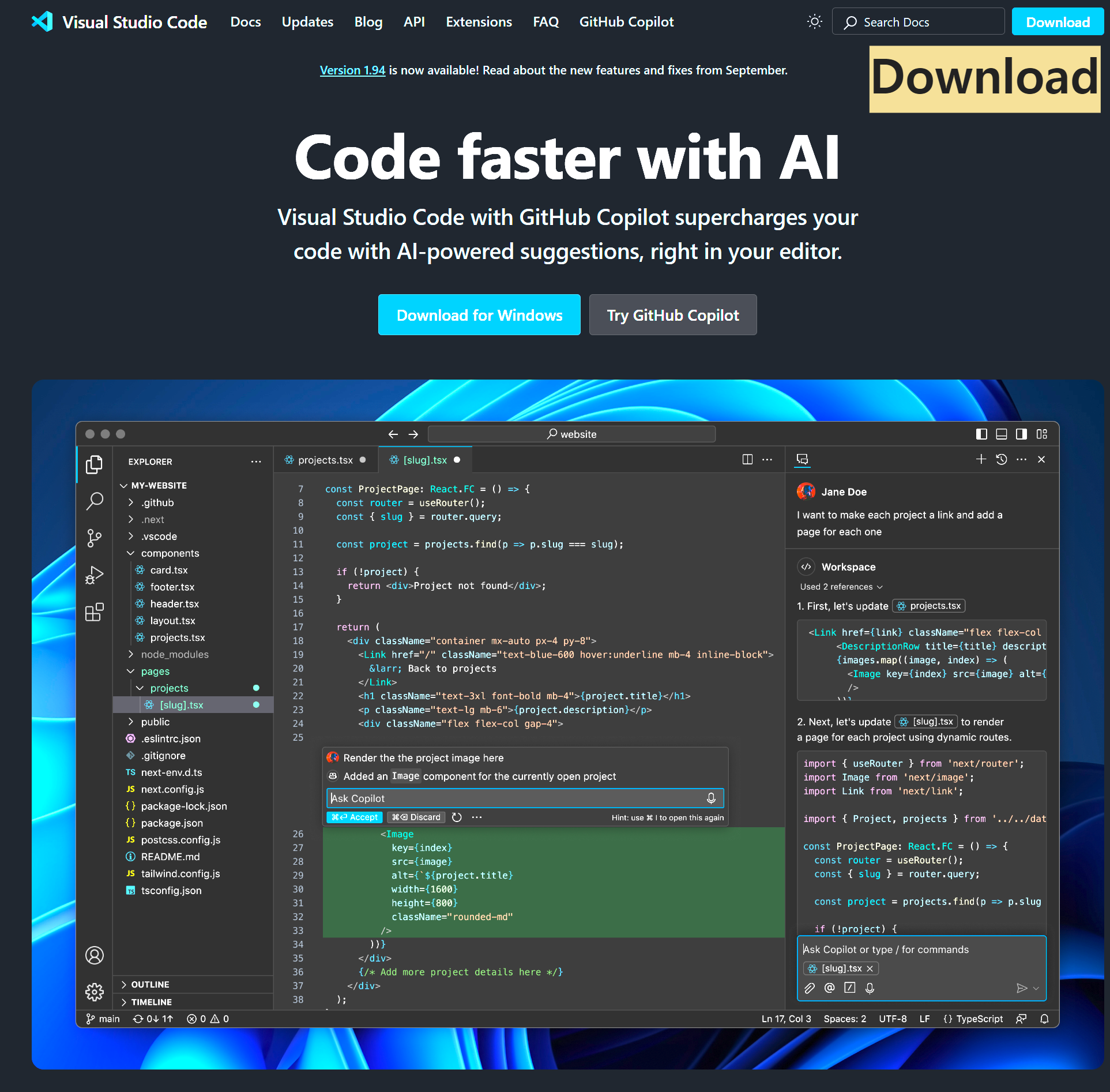Screen dimensions: 1110x1092
Task: Open the Extensions view icon
Action: (94, 612)
